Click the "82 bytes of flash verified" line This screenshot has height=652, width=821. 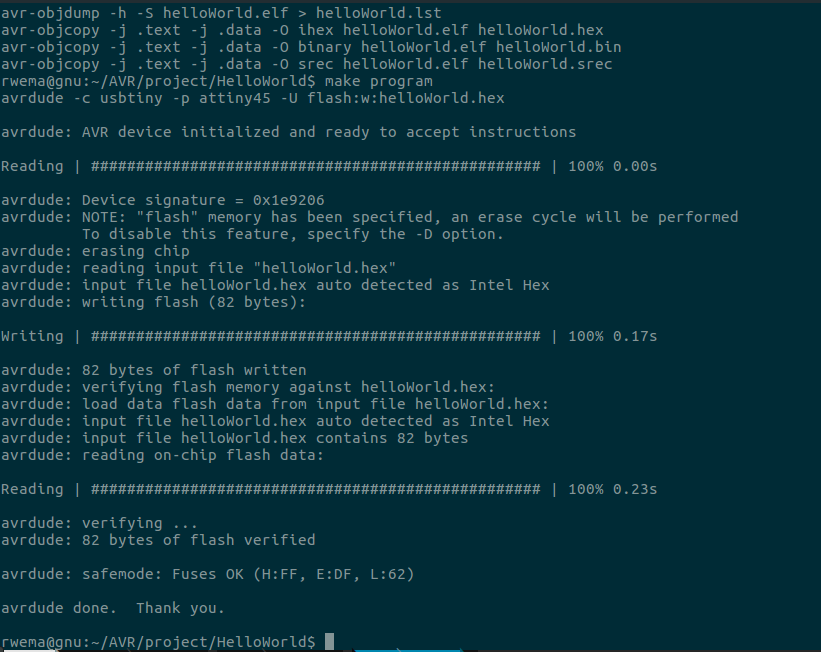(199, 540)
